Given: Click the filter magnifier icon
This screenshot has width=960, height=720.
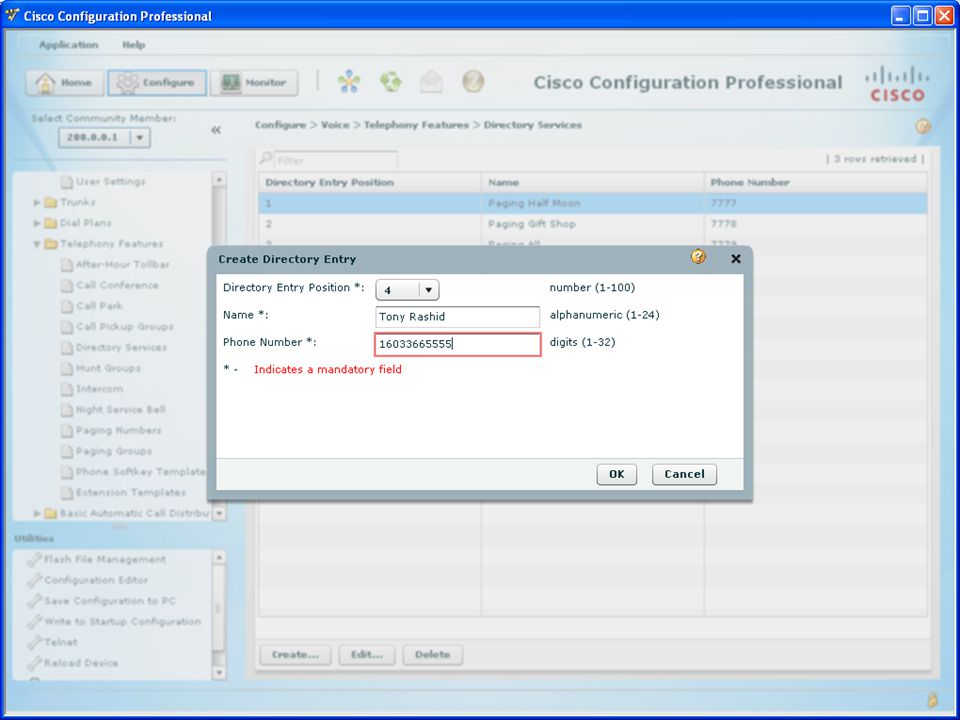Looking at the screenshot, I should point(266,158).
